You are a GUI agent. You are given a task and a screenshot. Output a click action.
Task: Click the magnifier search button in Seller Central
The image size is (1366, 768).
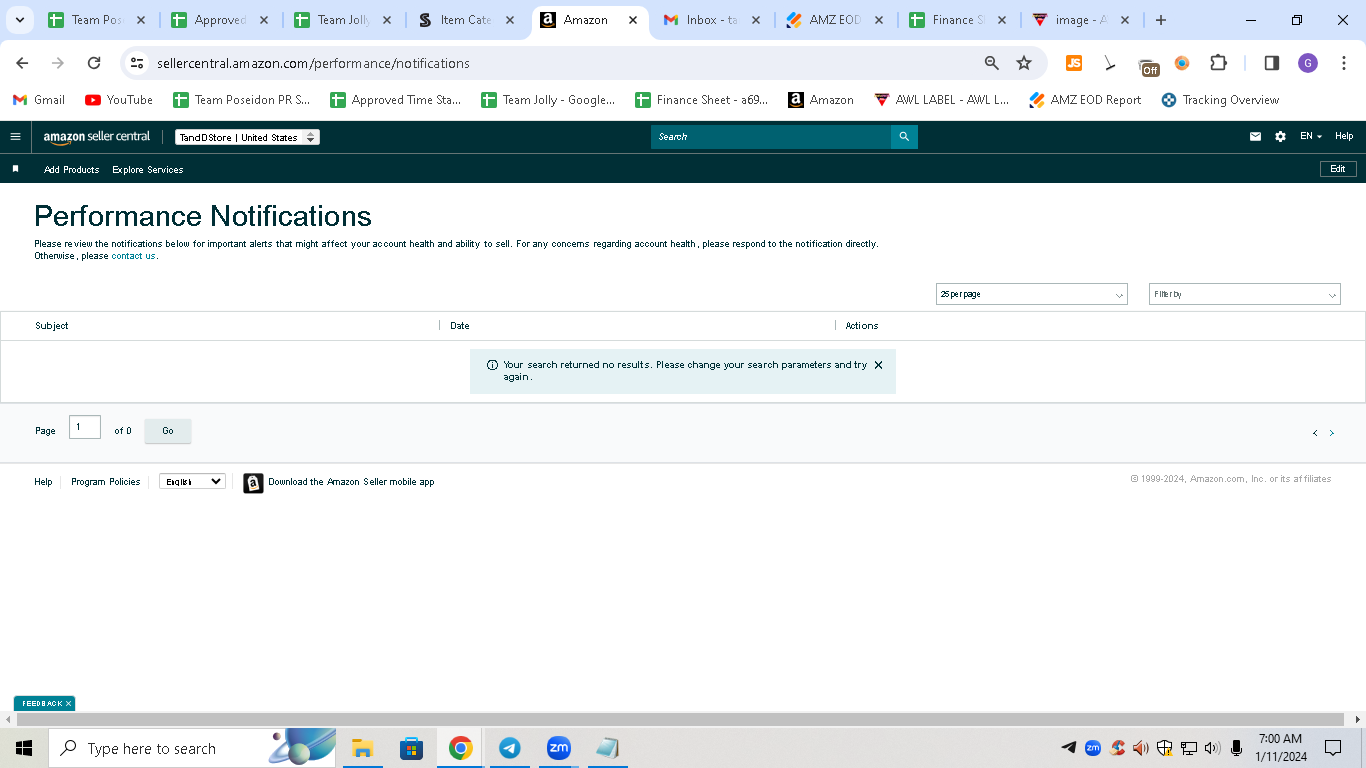pyautogui.click(x=904, y=137)
